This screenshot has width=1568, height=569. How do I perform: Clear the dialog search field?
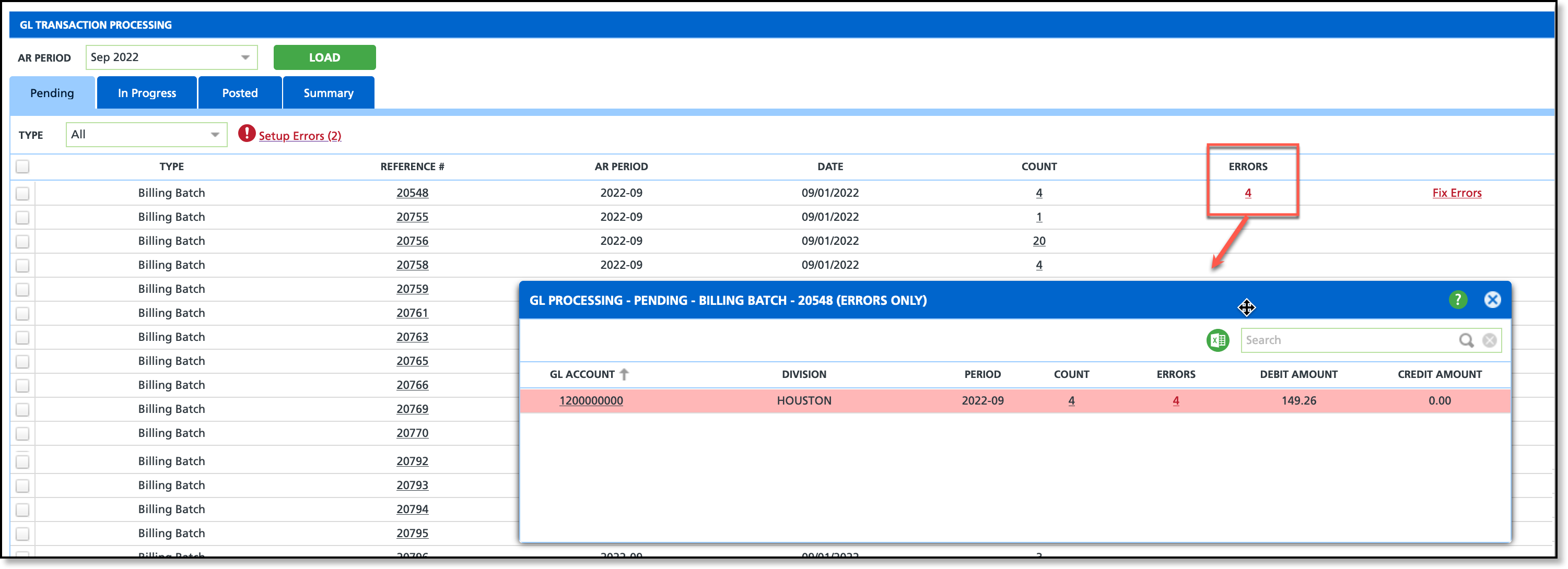[x=1489, y=340]
